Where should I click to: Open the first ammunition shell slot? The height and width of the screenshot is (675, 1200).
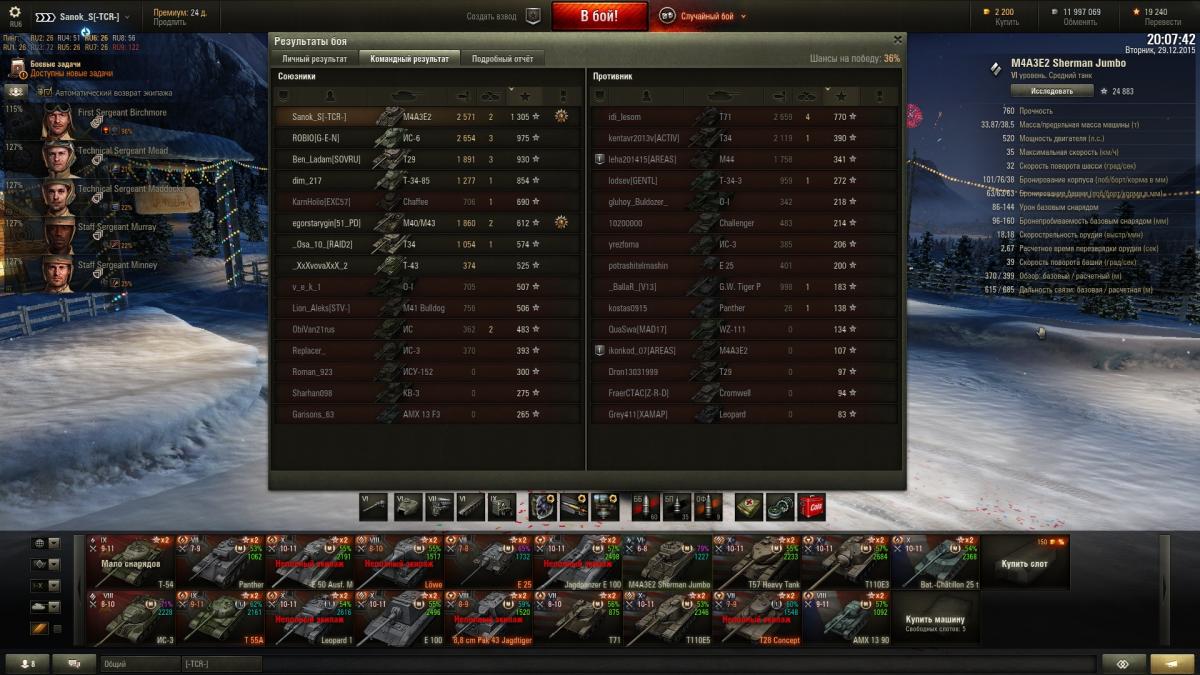tap(647, 507)
